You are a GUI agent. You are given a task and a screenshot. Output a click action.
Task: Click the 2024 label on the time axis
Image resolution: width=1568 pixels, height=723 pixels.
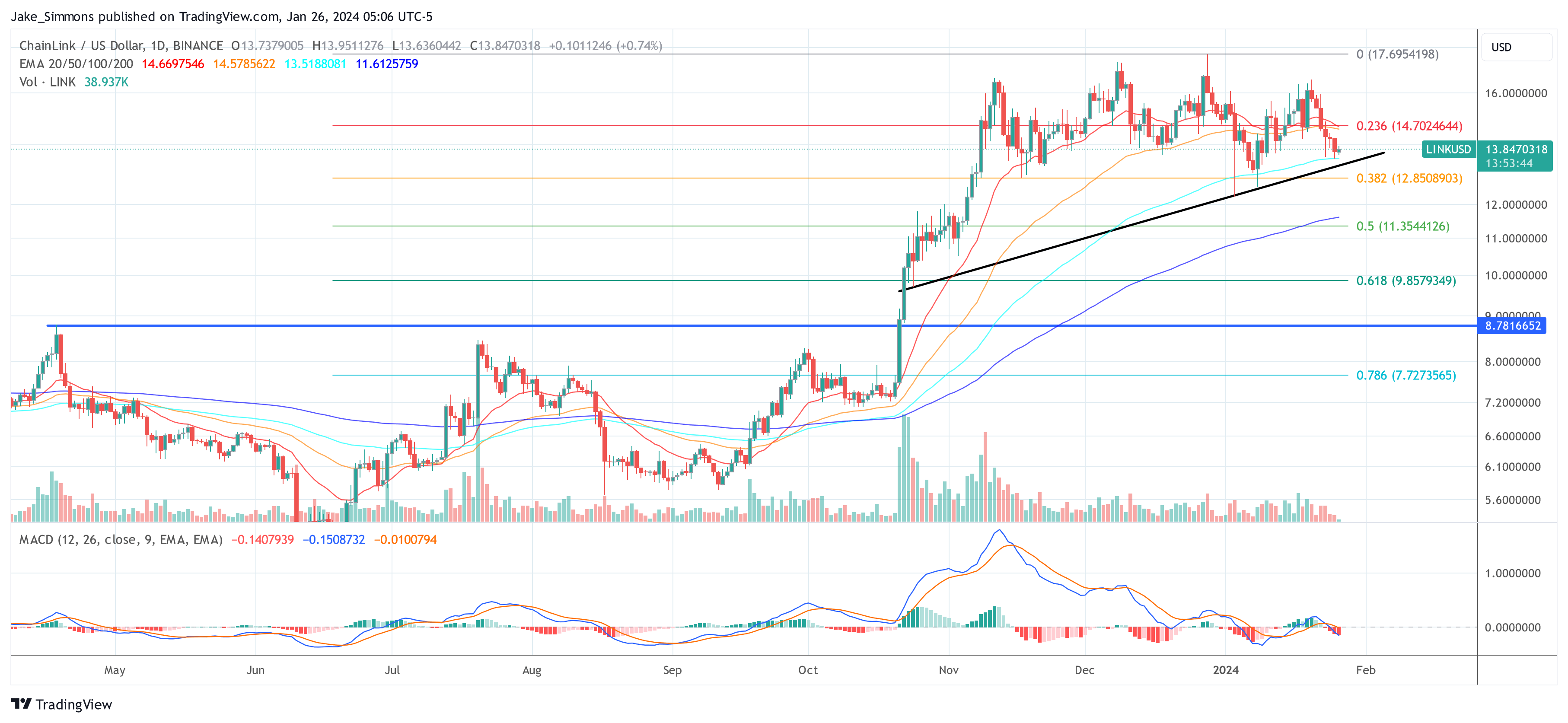pos(1226,670)
